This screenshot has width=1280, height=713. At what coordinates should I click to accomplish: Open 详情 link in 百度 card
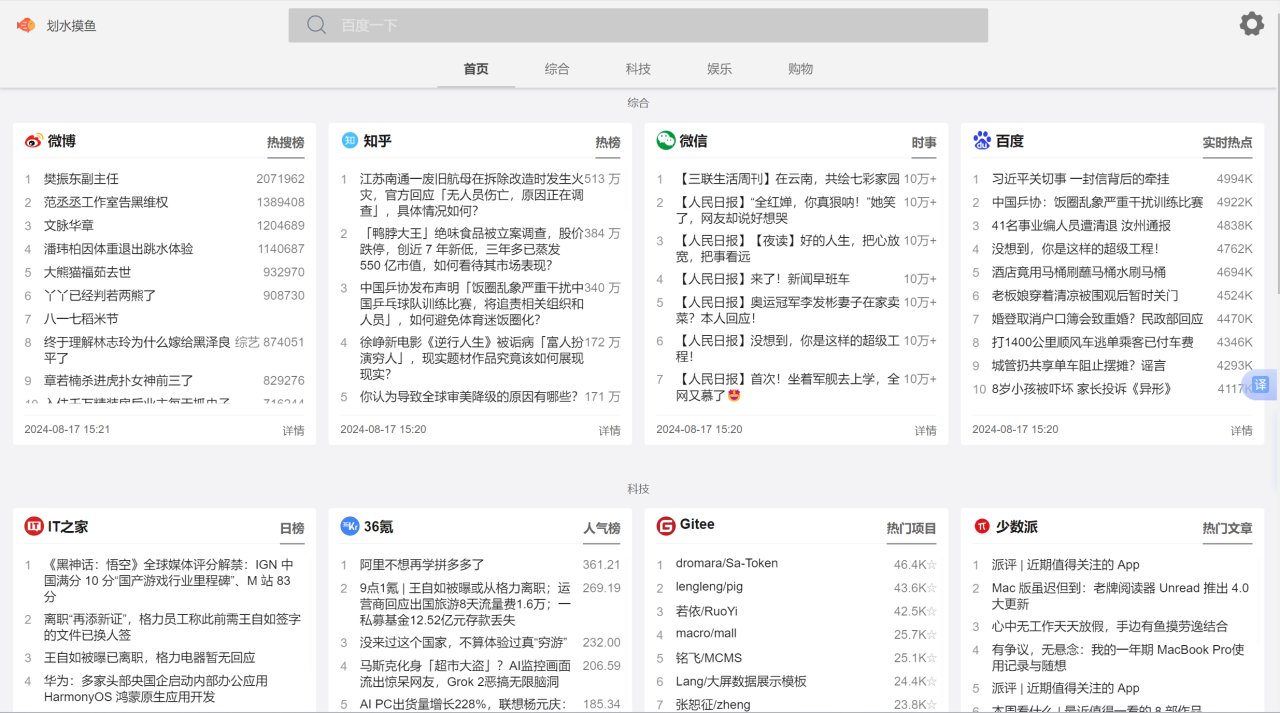tap(1241, 430)
